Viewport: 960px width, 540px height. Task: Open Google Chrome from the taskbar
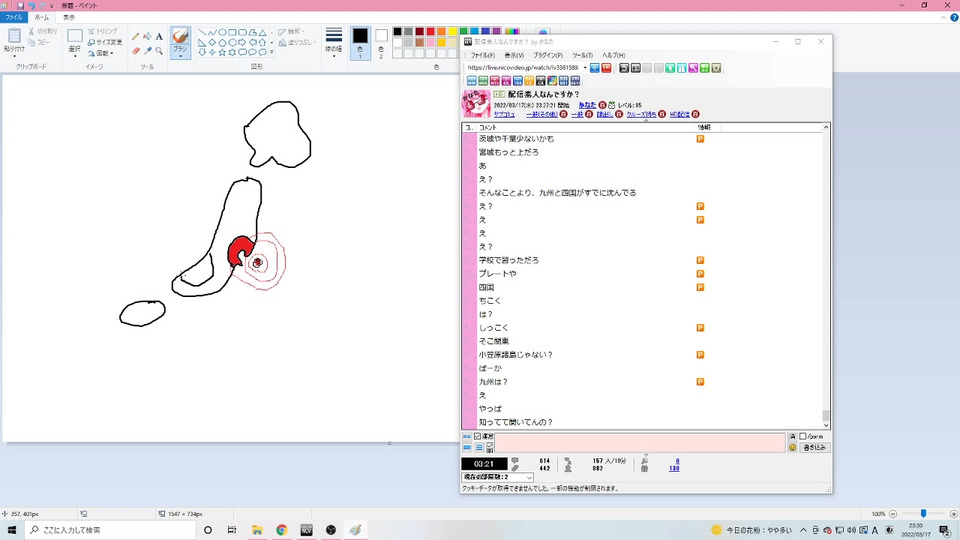(282, 530)
